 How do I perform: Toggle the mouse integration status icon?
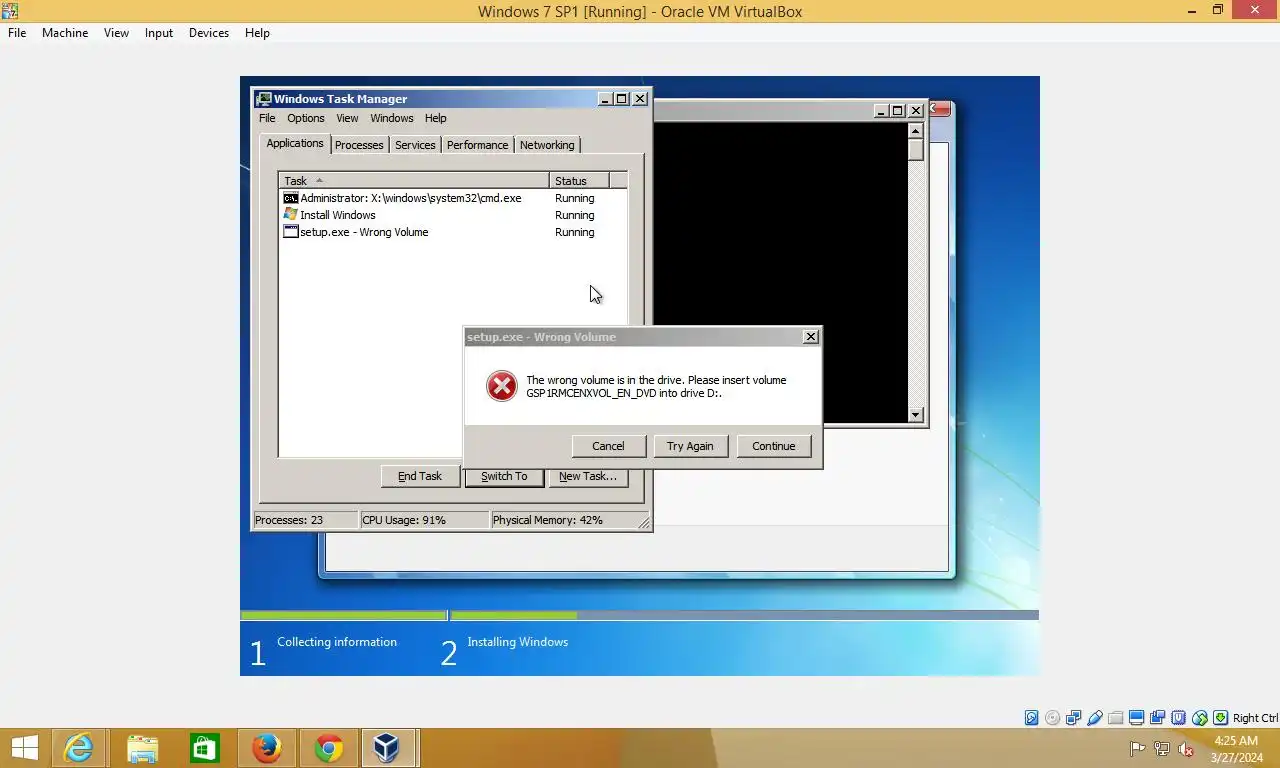(1199, 718)
